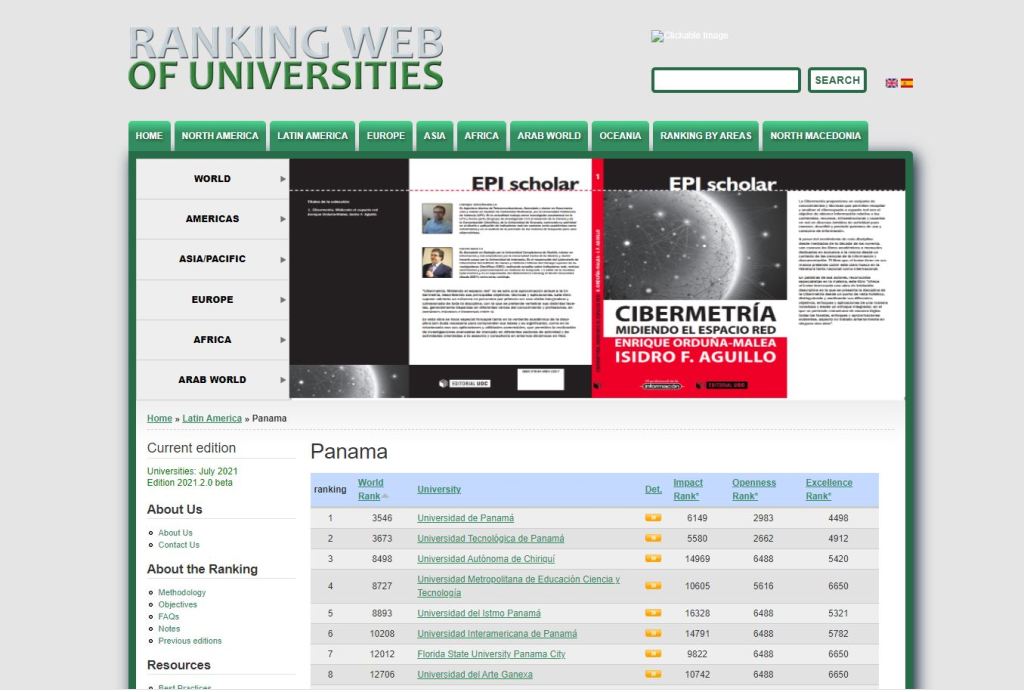This screenshot has height=692, width=1024.
Task: Click into the search text field
Action: 725,80
